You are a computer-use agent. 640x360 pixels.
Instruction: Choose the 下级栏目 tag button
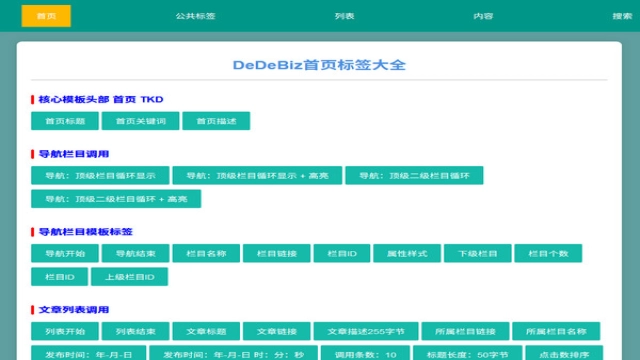pyautogui.click(x=478, y=253)
